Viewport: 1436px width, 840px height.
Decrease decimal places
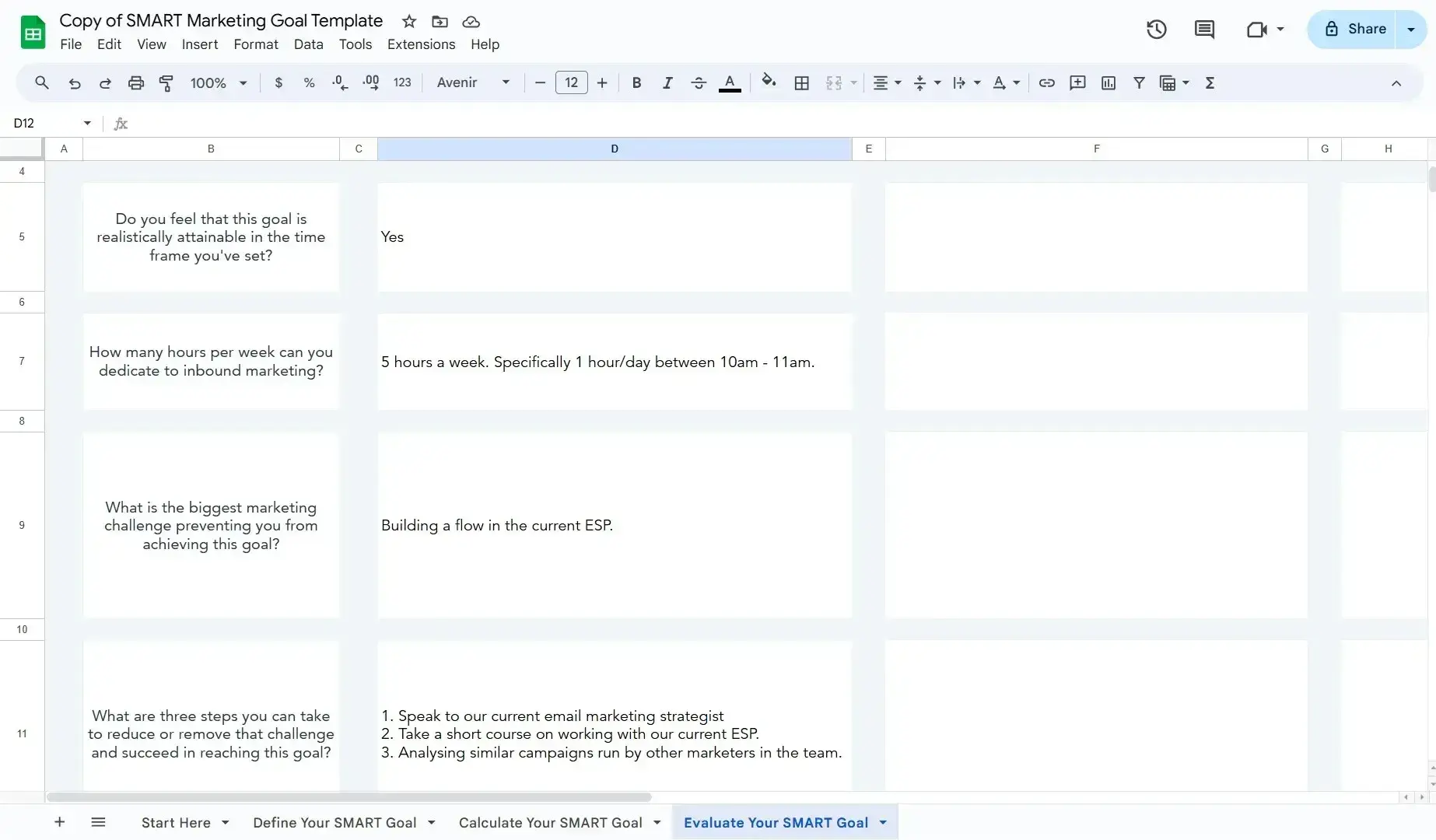[x=340, y=83]
